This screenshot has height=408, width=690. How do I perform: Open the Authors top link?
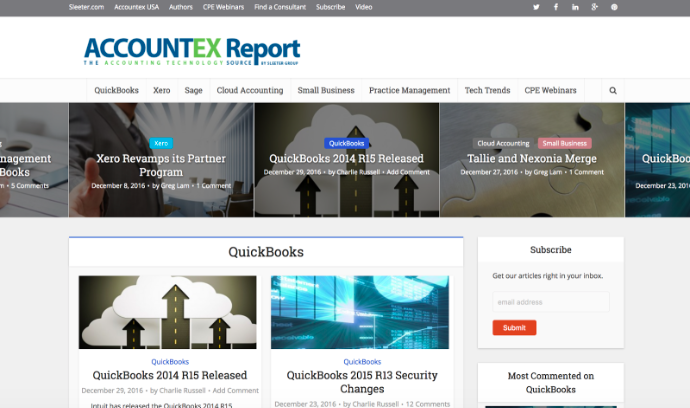(x=181, y=7)
